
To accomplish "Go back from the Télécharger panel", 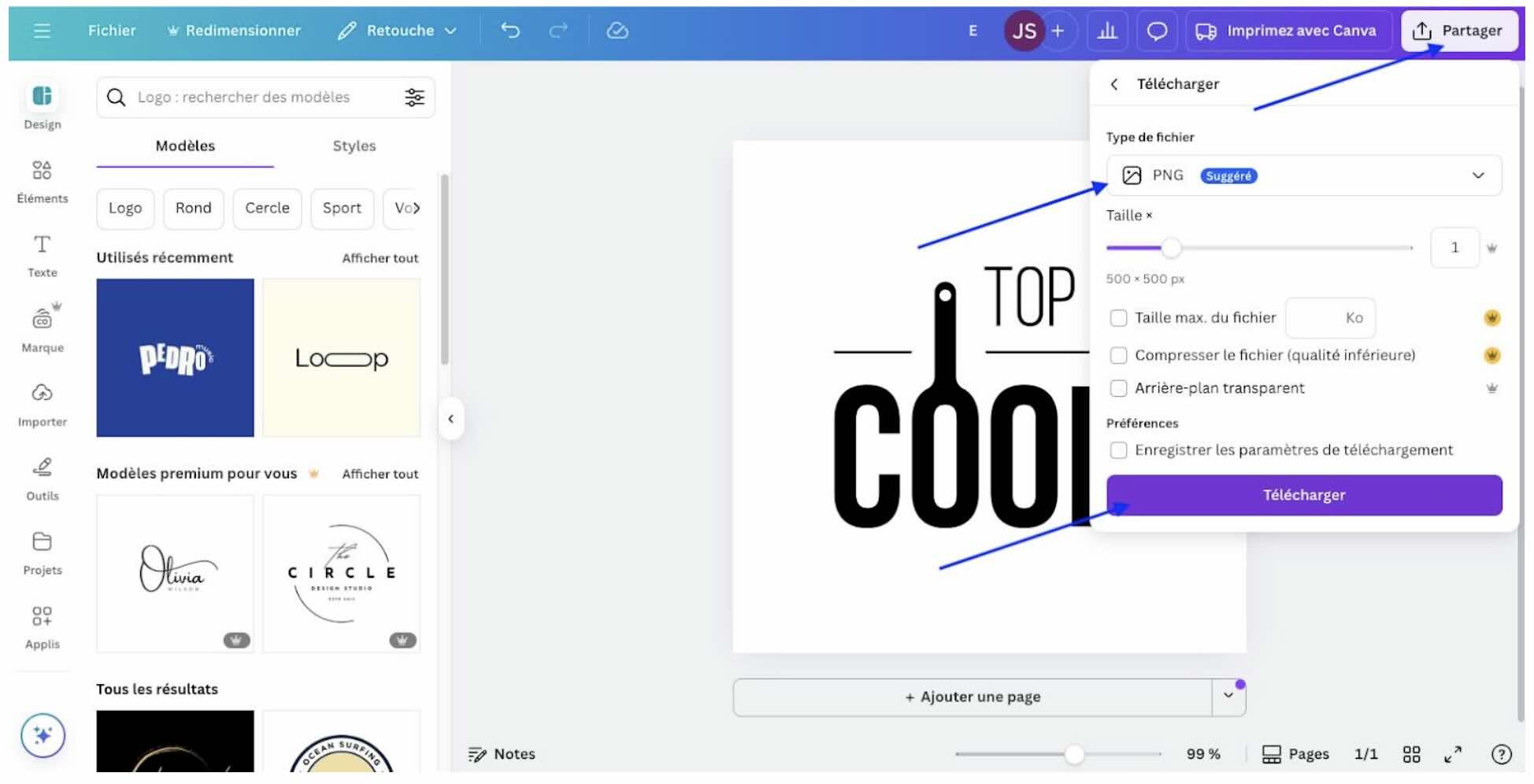I will click(1114, 84).
